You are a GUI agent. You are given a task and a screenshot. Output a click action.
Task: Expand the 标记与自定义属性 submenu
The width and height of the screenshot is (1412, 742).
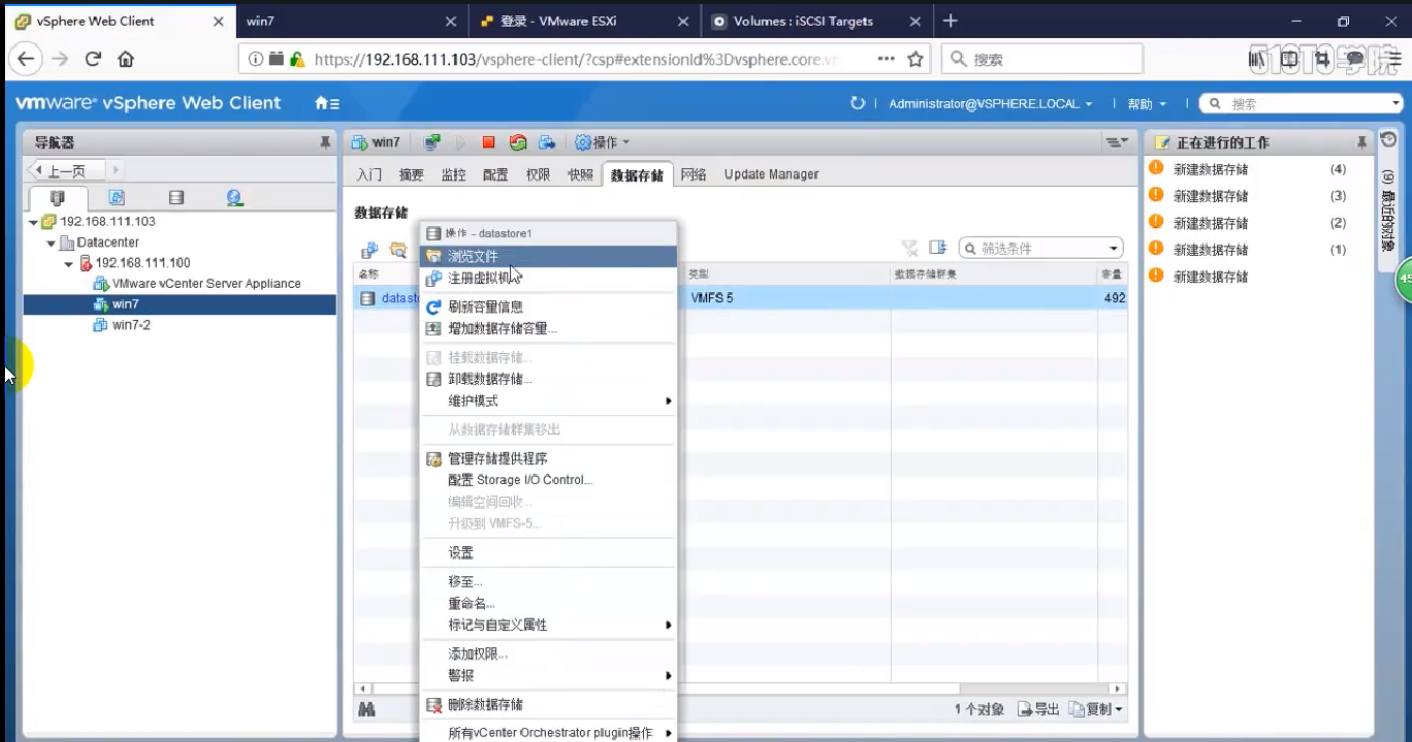click(x=547, y=625)
